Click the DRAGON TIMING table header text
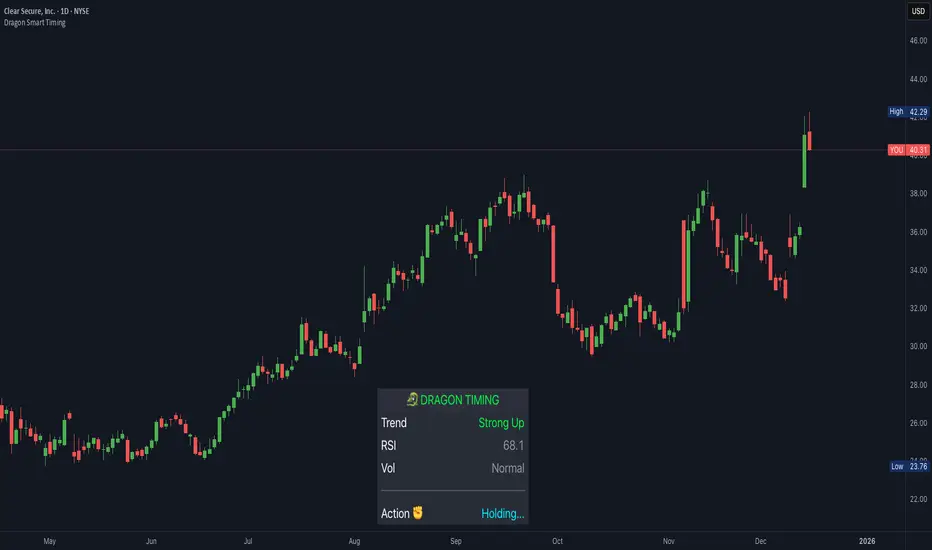This screenshot has height=550, width=932. pyautogui.click(x=461, y=400)
